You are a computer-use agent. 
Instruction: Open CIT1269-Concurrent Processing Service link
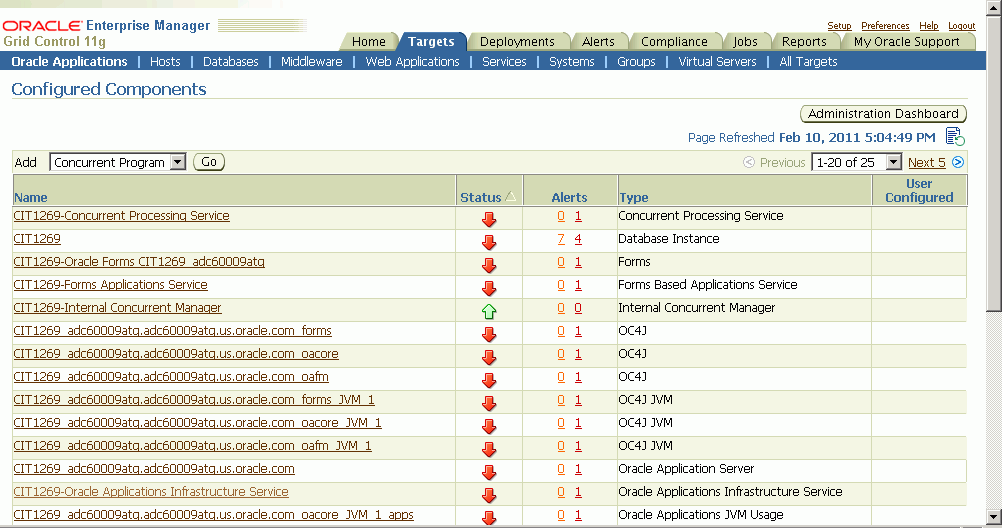coord(121,216)
